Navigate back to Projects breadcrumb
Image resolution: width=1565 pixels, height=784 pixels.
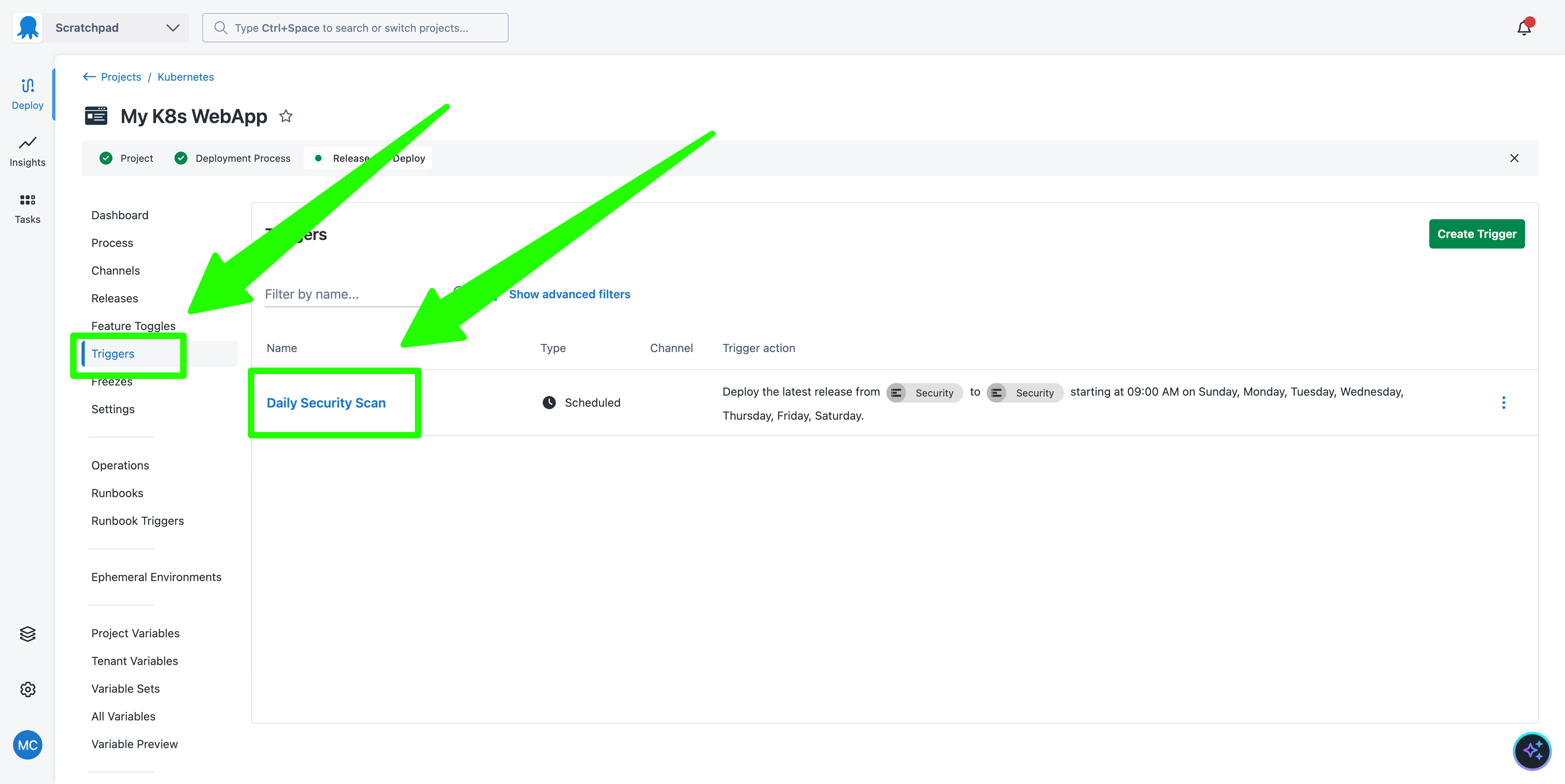(x=120, y=77)
